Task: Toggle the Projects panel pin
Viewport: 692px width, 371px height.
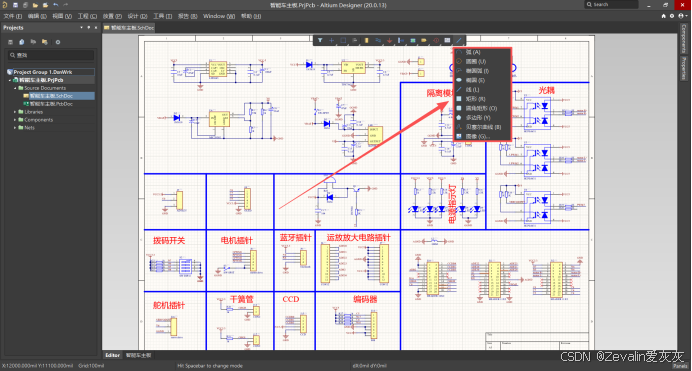Action: click(x=89, y=27)
